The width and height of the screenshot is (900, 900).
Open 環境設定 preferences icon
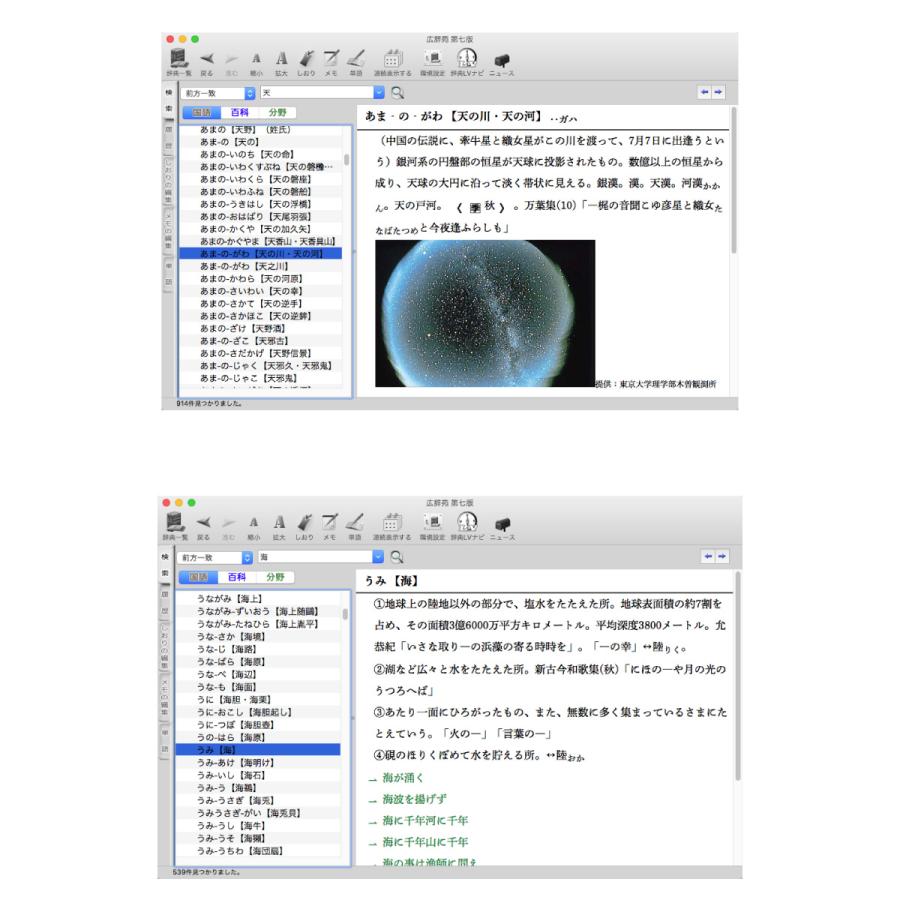tap(431, 60)
